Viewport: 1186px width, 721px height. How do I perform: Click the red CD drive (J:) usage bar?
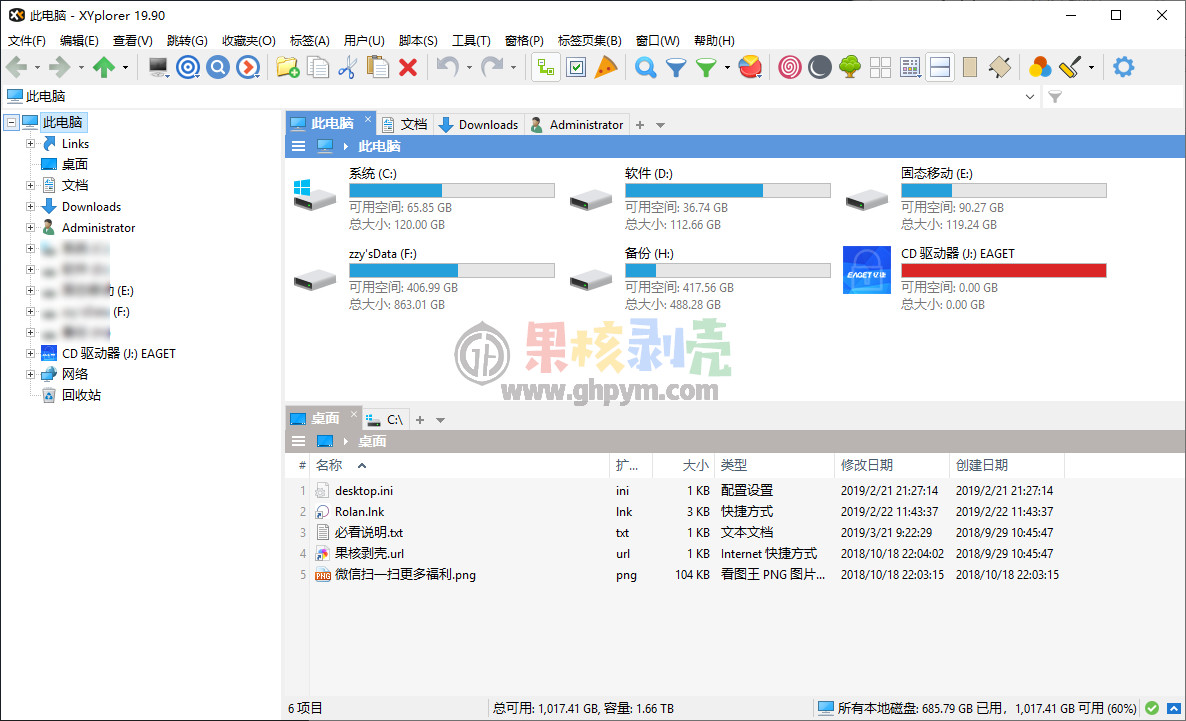tap(1004, 270)
